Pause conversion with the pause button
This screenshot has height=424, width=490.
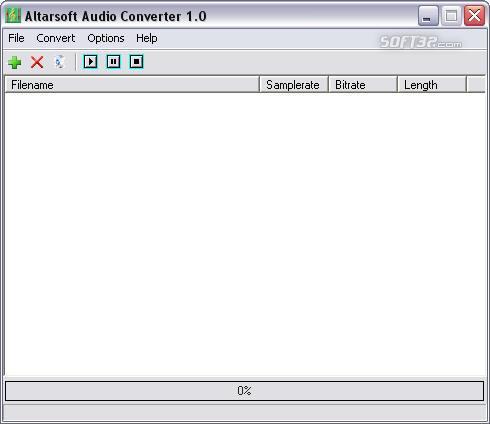point(113,62)
